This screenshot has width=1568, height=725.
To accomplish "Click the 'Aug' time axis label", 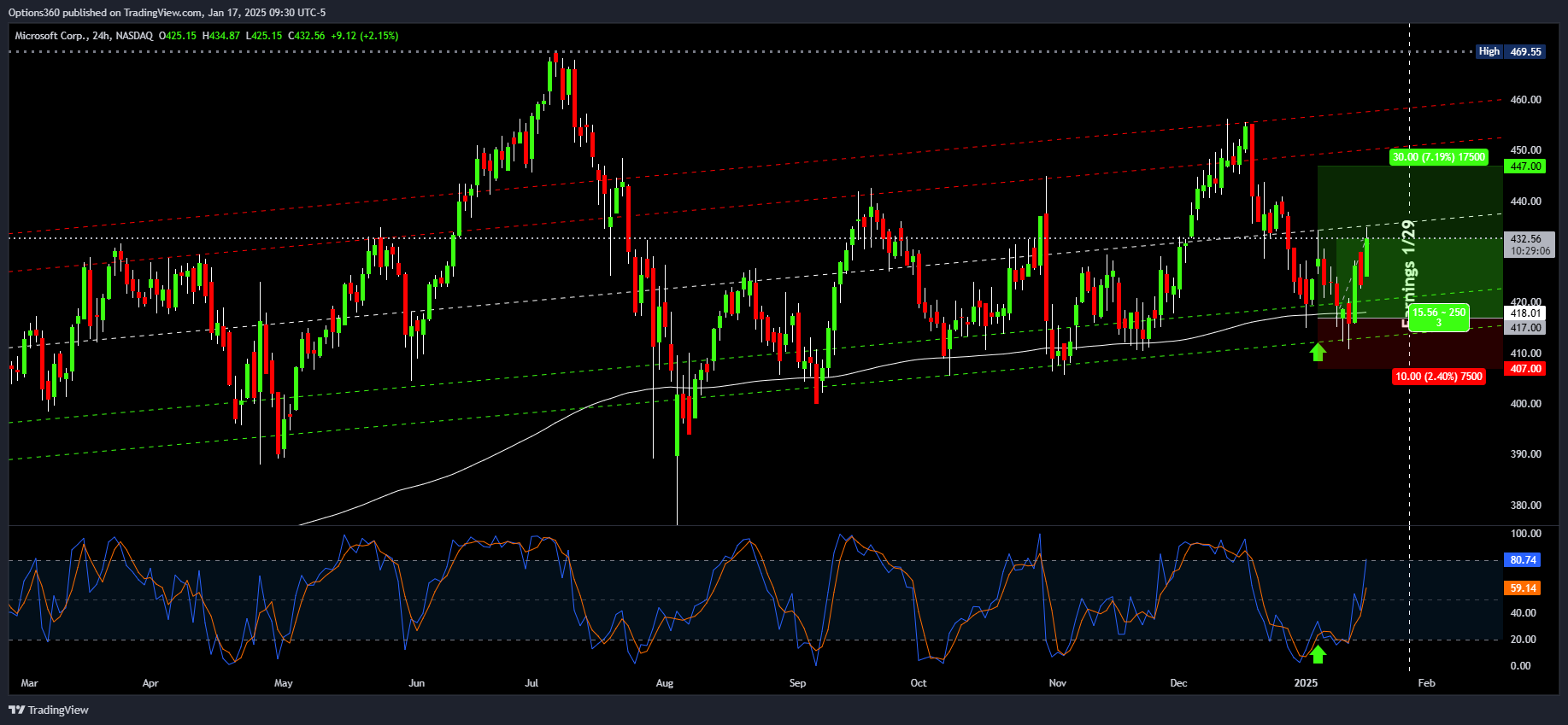I will tap(664, 683).
